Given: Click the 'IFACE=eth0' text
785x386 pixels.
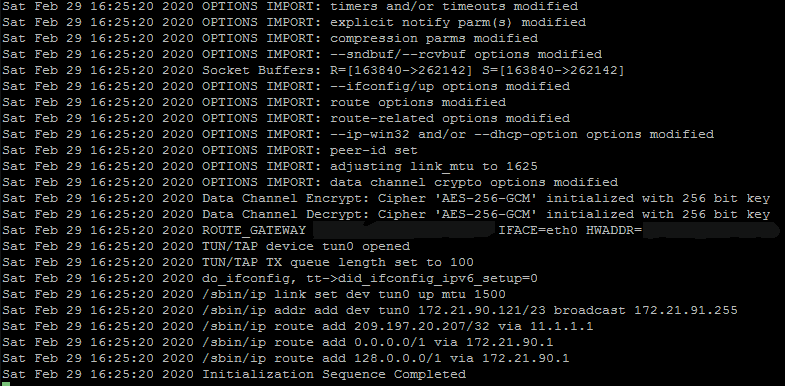Looking at the screenshot, I should click(x=538, y=230).
